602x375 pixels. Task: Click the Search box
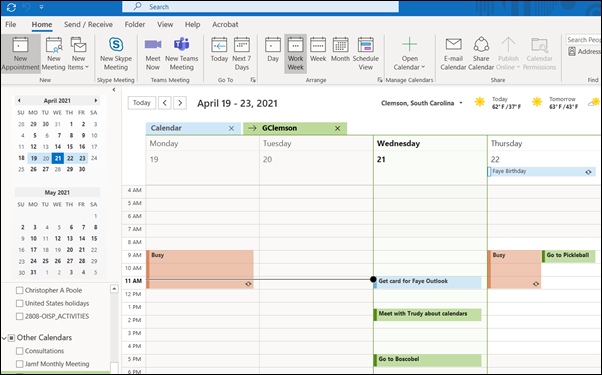[260, 7]
